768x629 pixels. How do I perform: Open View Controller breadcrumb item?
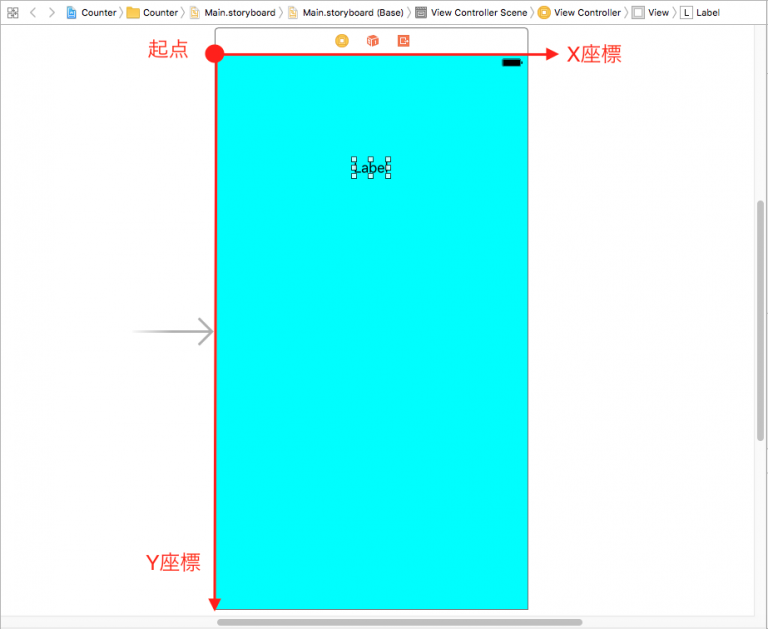pyautogui.click(x=579, y=13)
